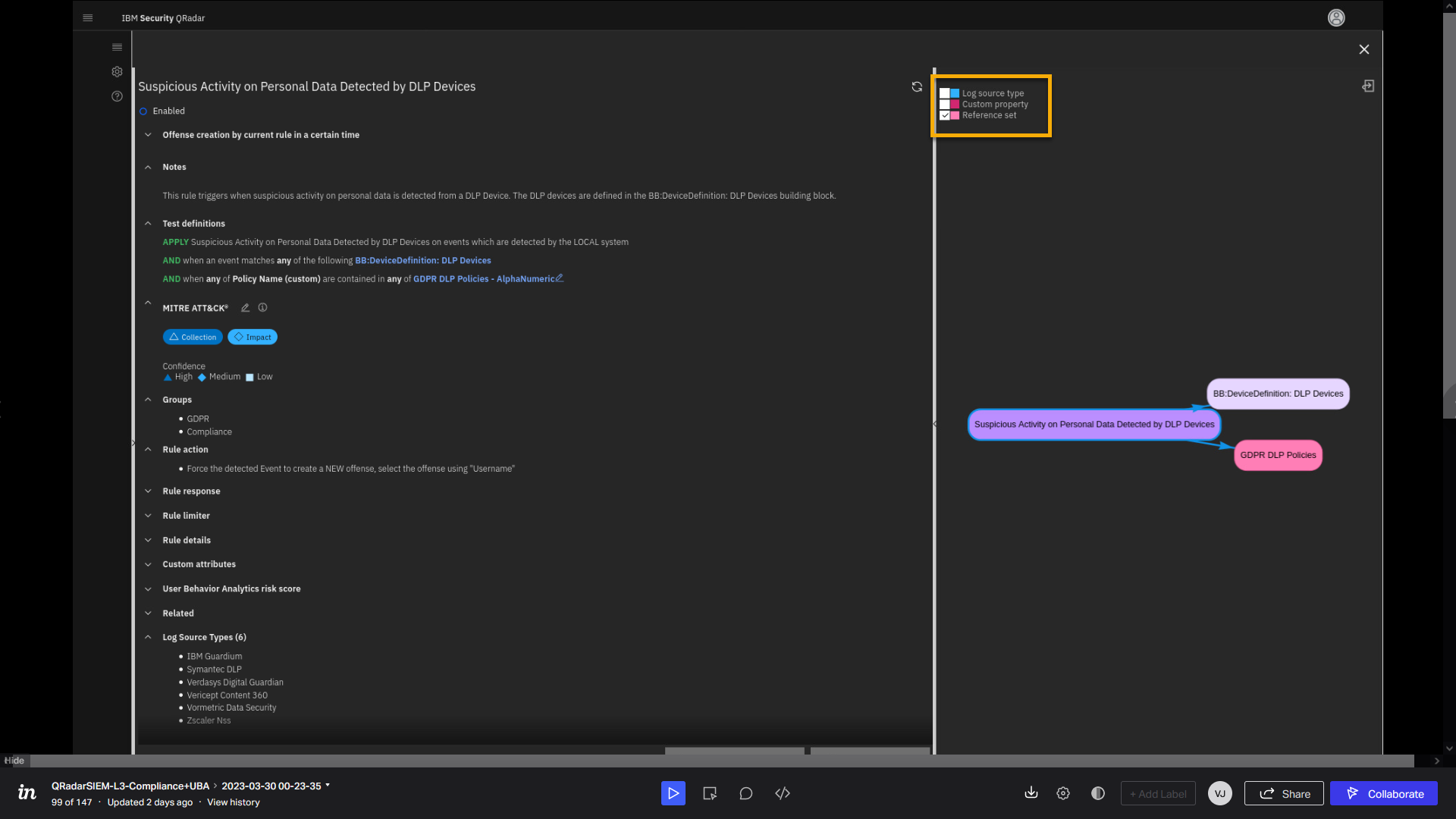Enable the Custom property checkbox
This screenshot has height=819, width=1456.
(944, 105)
